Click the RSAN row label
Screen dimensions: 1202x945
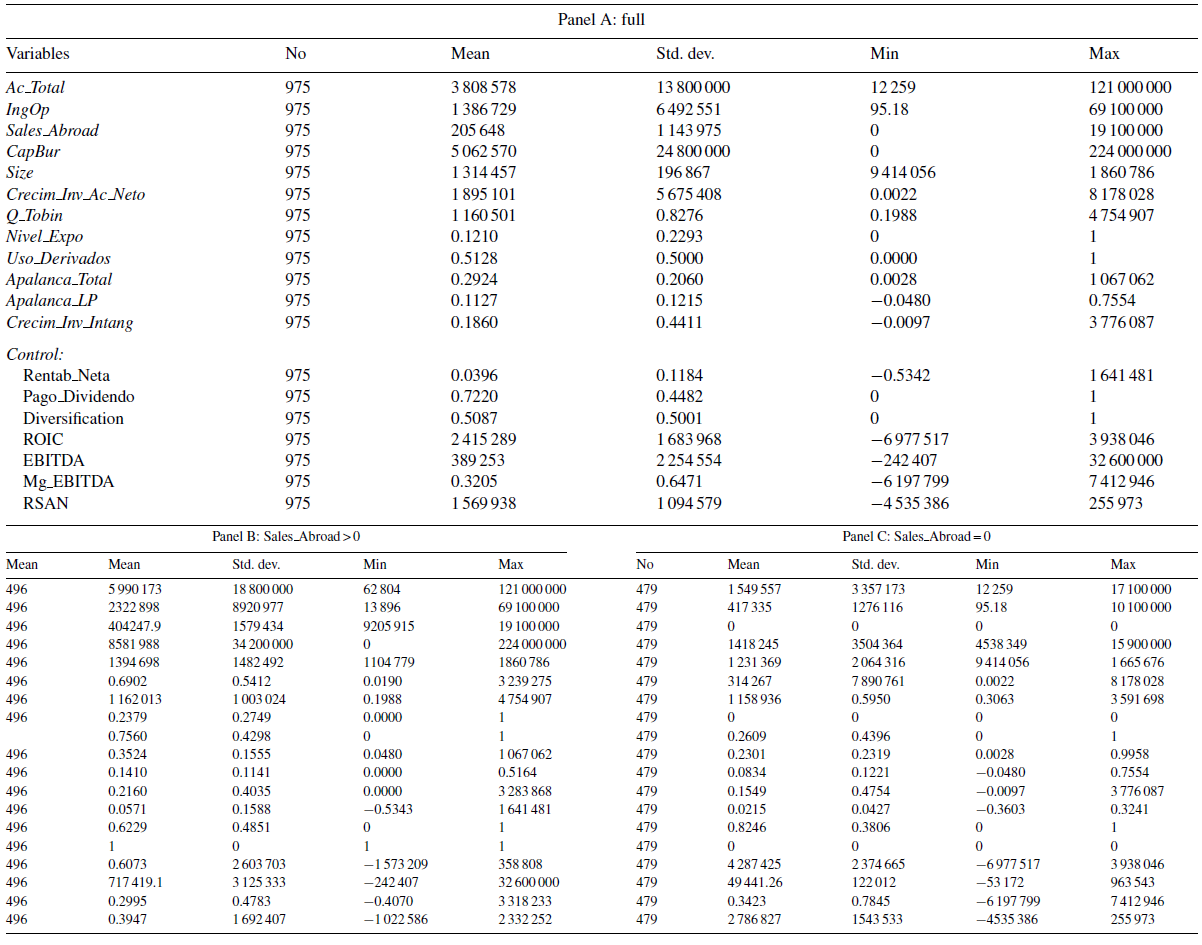point(43,503)
